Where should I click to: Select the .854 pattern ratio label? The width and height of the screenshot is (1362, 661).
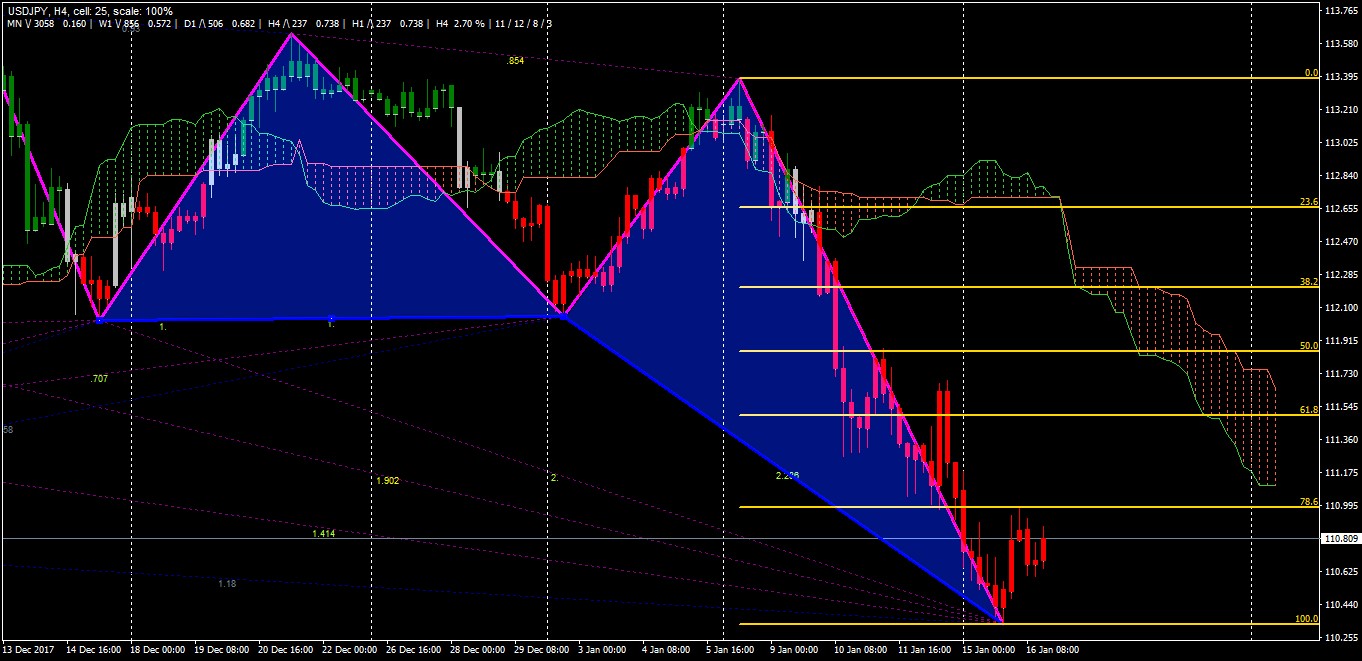(x=515, y=61)
